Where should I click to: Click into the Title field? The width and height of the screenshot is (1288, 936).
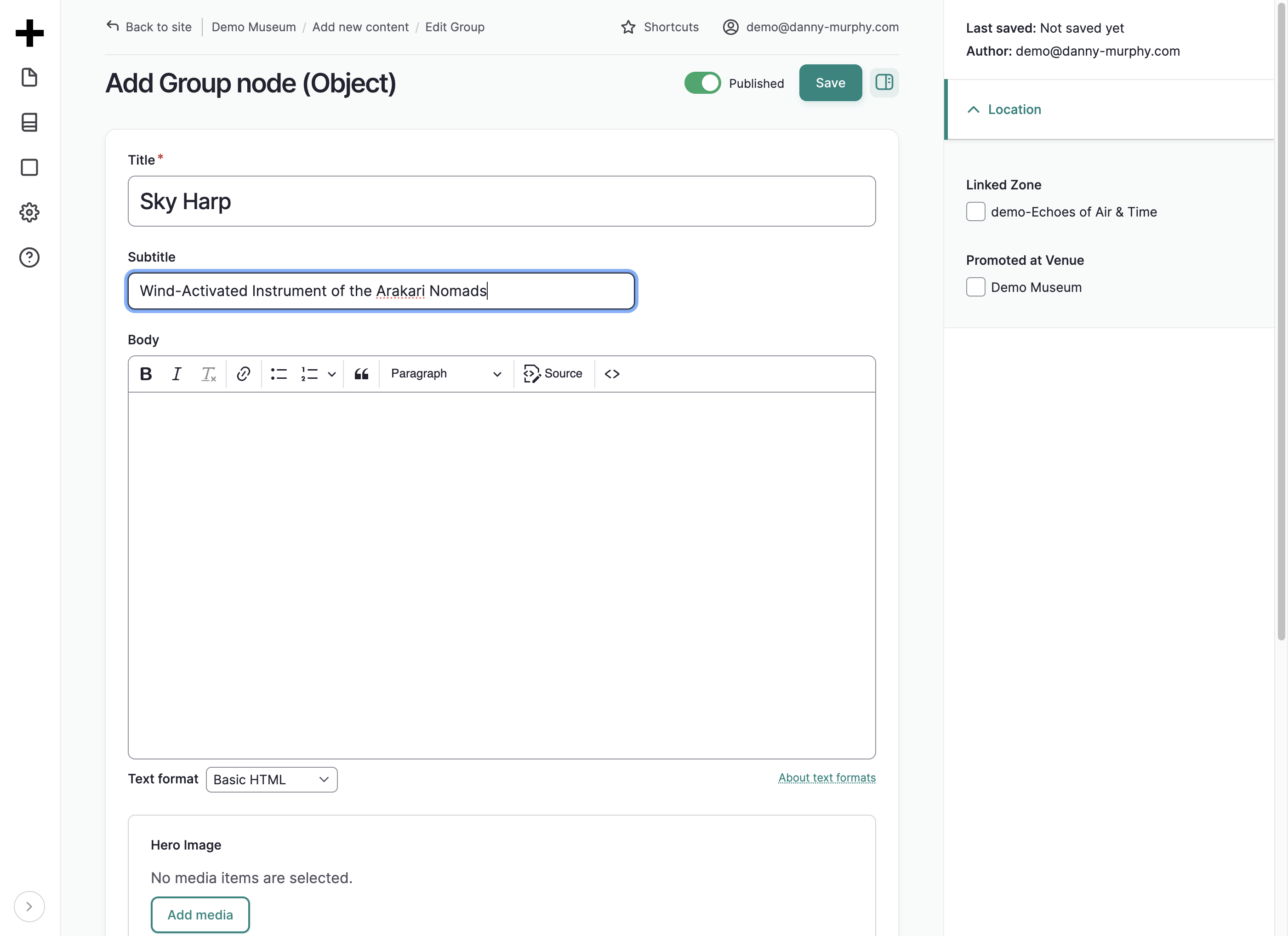(502, 201)
